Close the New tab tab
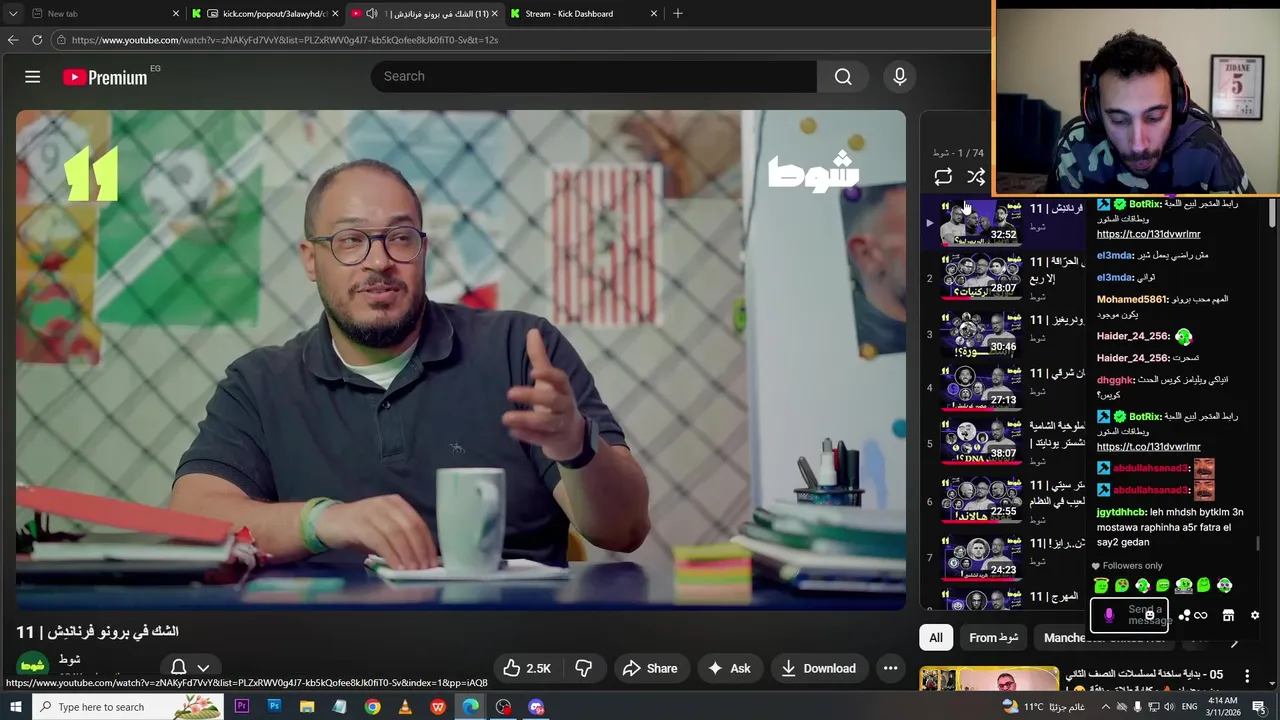The image size is (1280, 720). [176, 14]
